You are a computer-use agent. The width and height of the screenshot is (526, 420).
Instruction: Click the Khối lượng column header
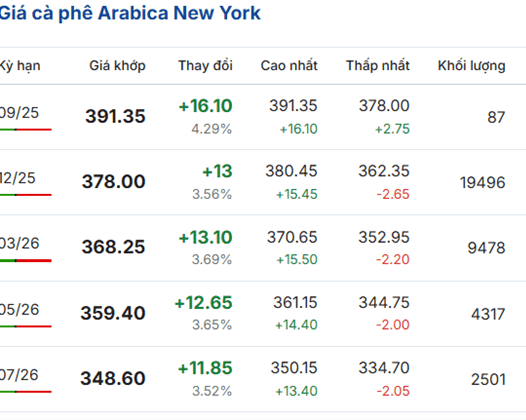coord(471,66)
